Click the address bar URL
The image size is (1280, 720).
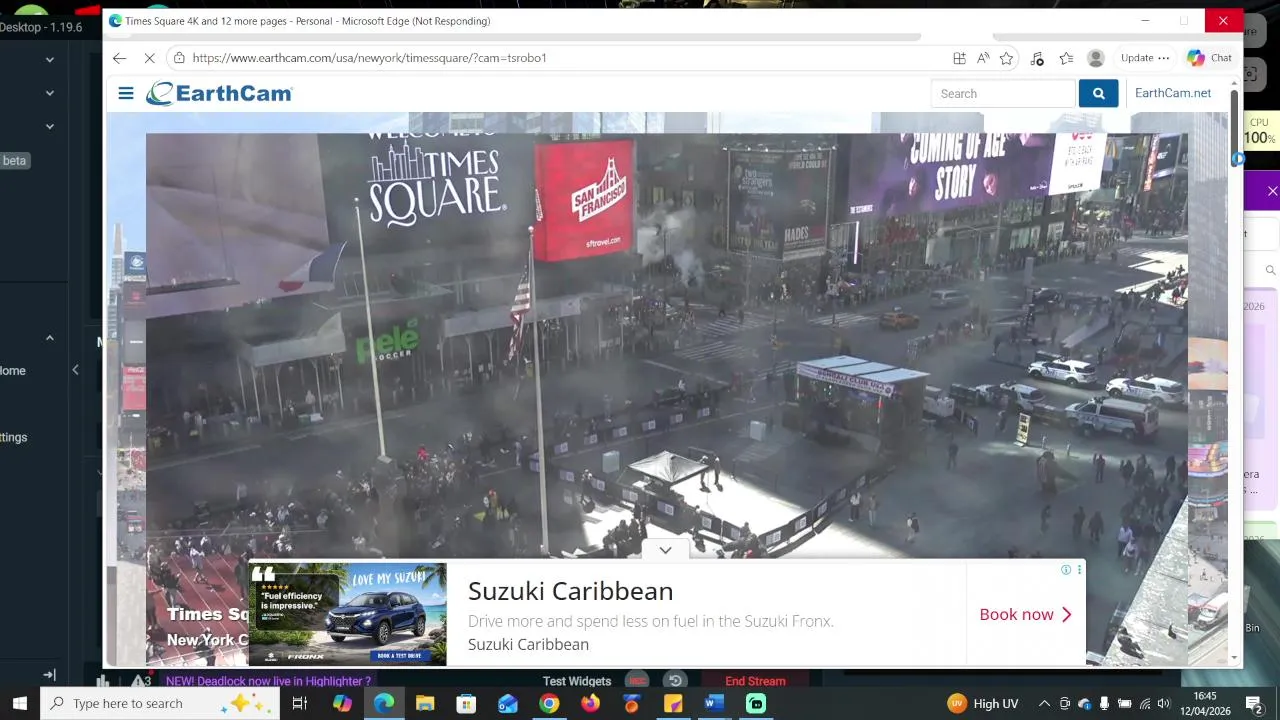[370, 58]
